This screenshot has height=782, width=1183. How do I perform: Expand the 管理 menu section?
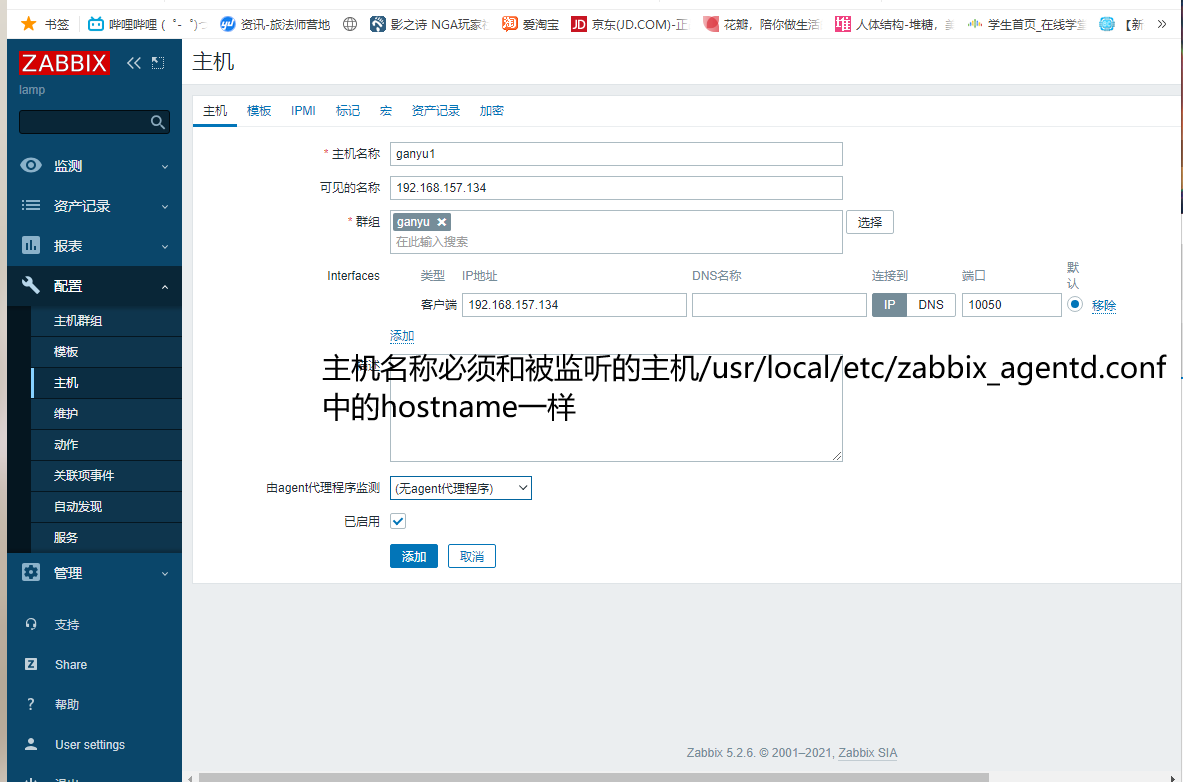coord(165,573)
